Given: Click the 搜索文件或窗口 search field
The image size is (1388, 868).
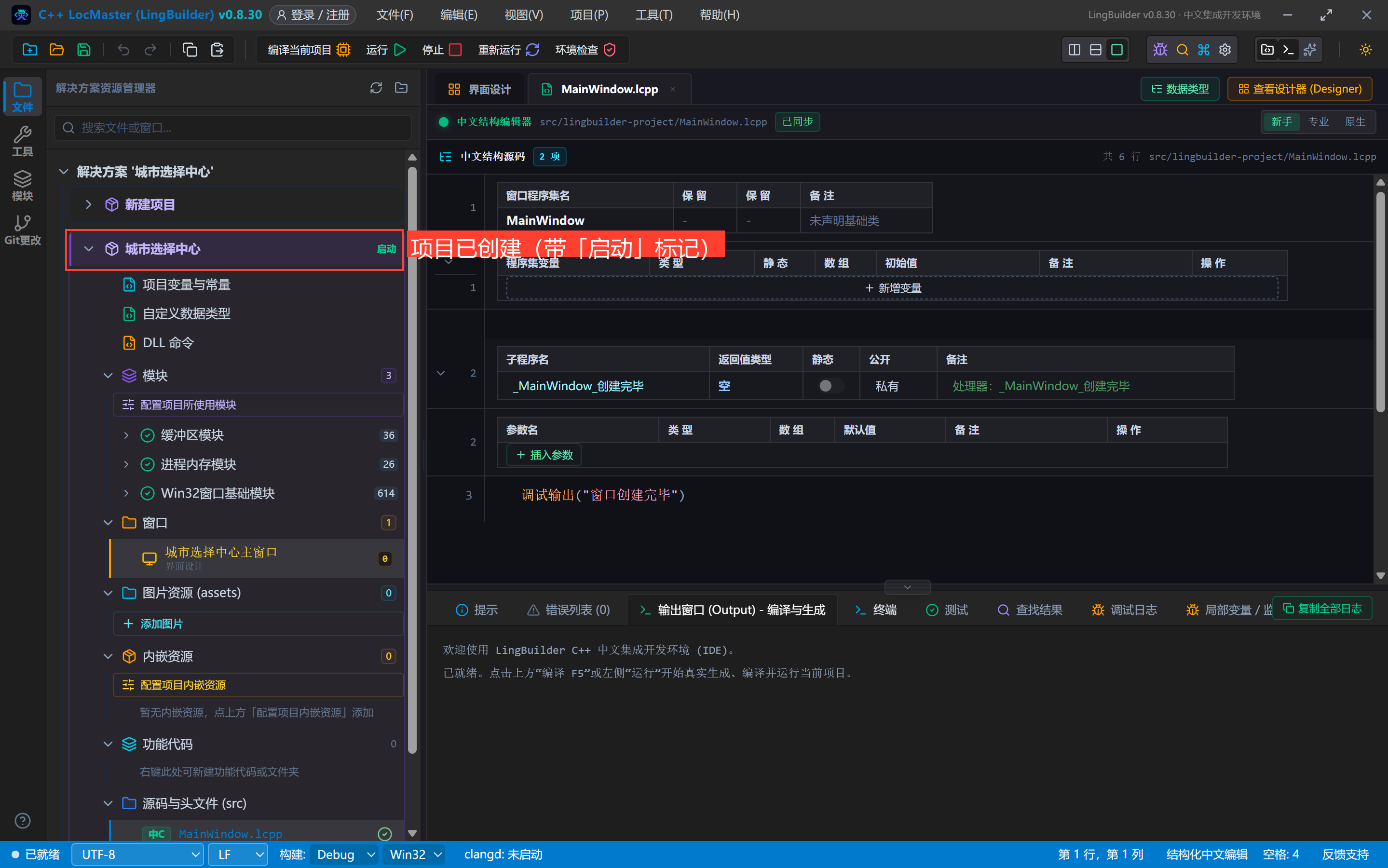Looking at the screenshot, I should [x=233, y=127].
